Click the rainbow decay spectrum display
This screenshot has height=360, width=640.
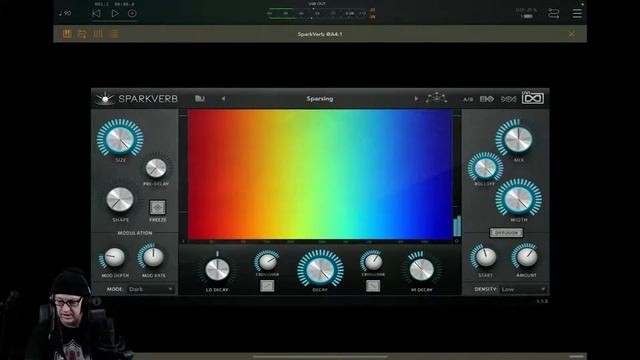tap(320, 174)
